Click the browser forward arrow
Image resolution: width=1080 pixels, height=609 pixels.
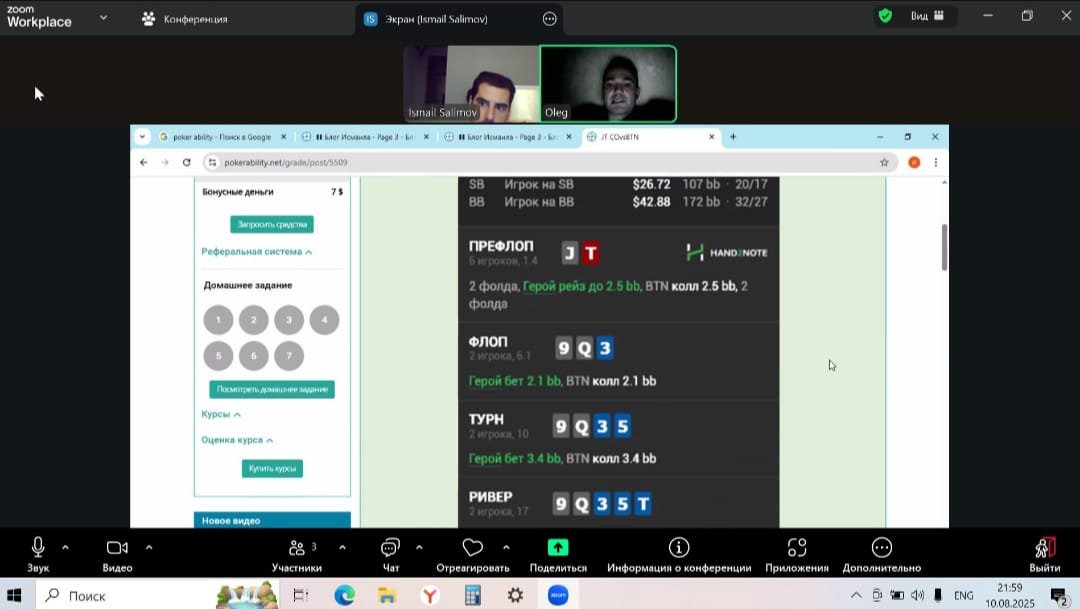[165, 163]
